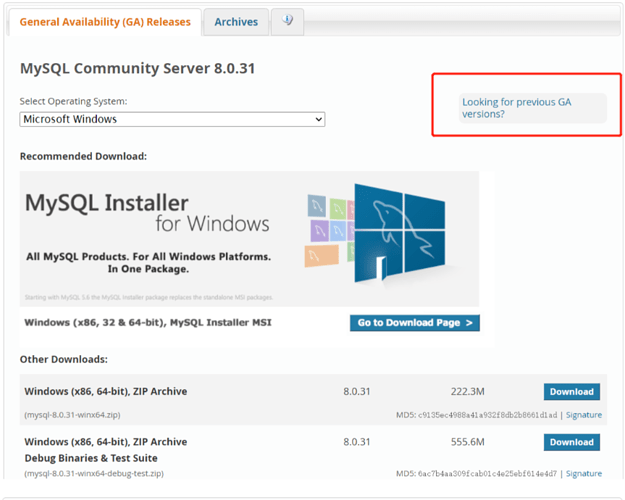The height and width of the screenshot is (500, 625).
Task: Click the MD5 checksum of debug-test ZIP
Action: [476, 473]
